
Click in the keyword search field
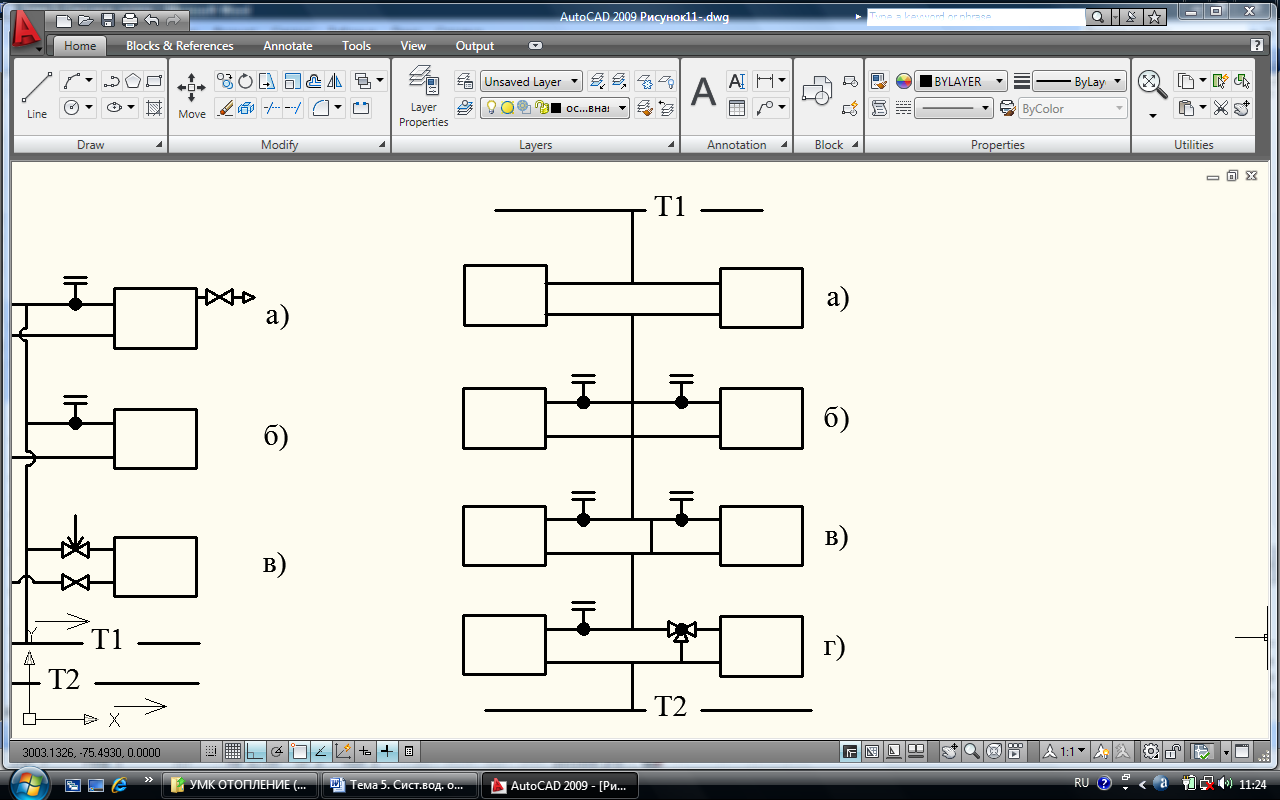tap(975, 17)
